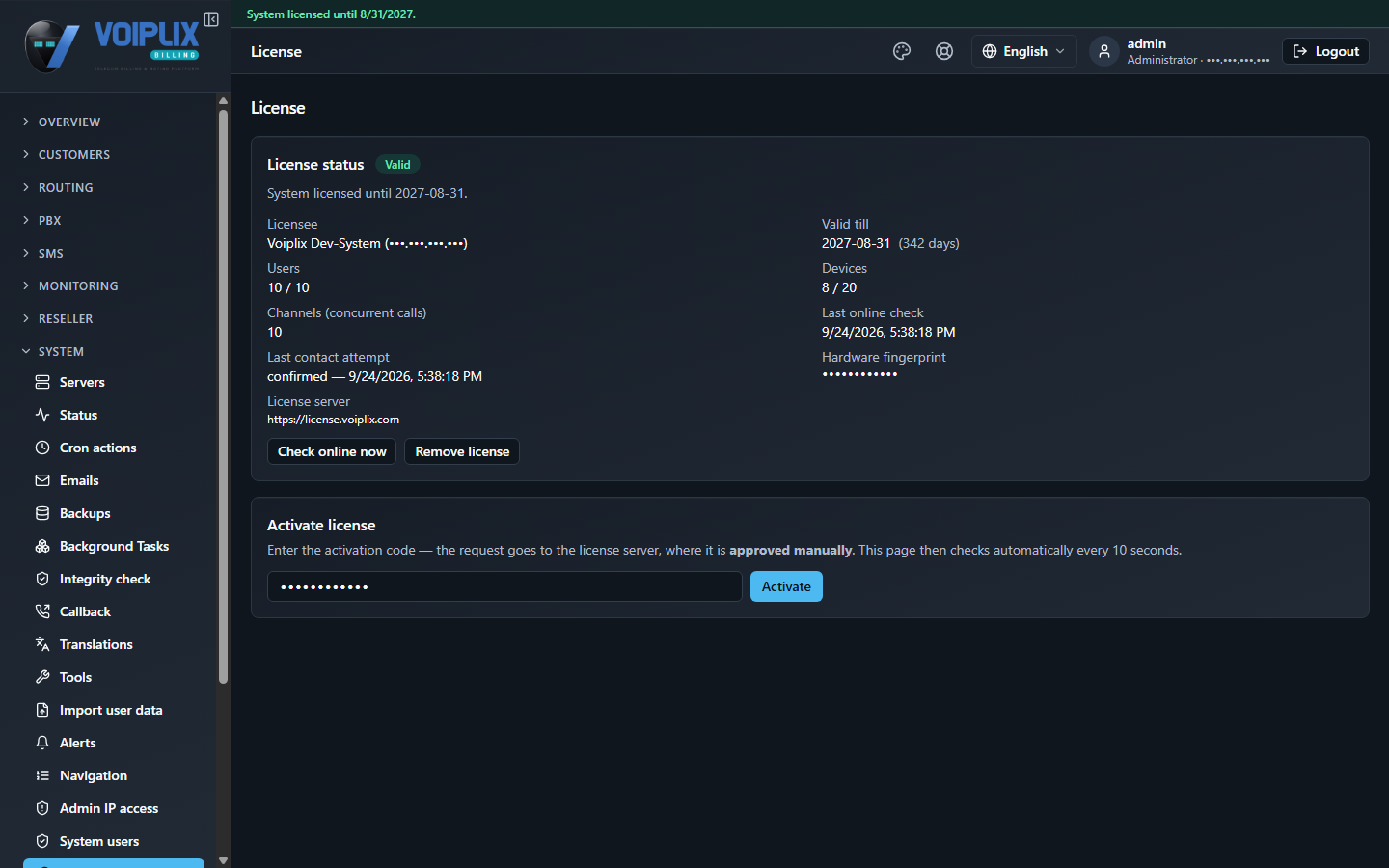Click the green Valid status badge
1389x868 pixels.
[397, 165]
